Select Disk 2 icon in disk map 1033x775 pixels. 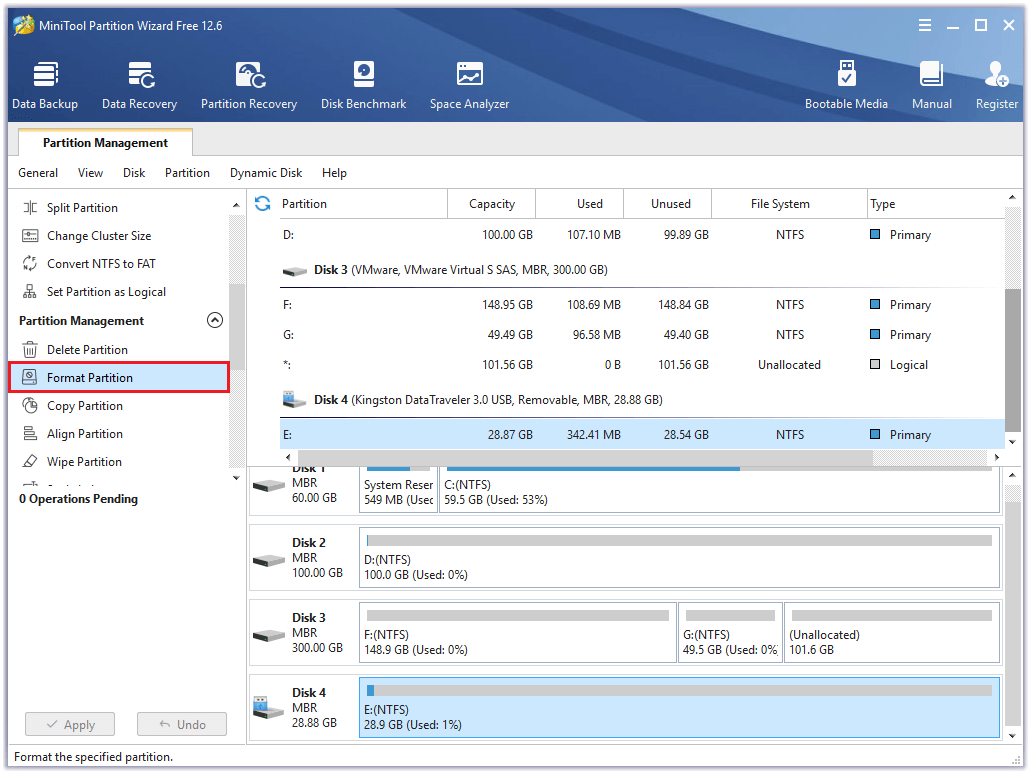point(269,561)
